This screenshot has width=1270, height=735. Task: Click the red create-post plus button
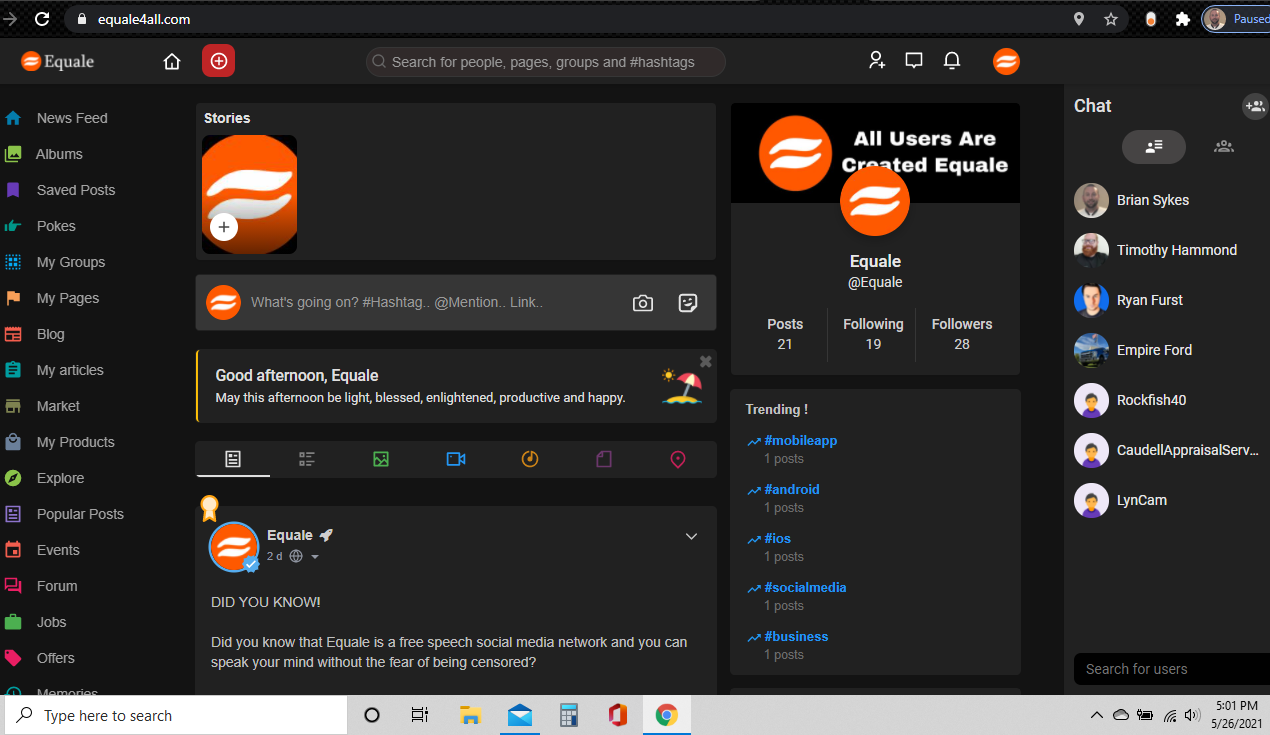coord(218,61)
